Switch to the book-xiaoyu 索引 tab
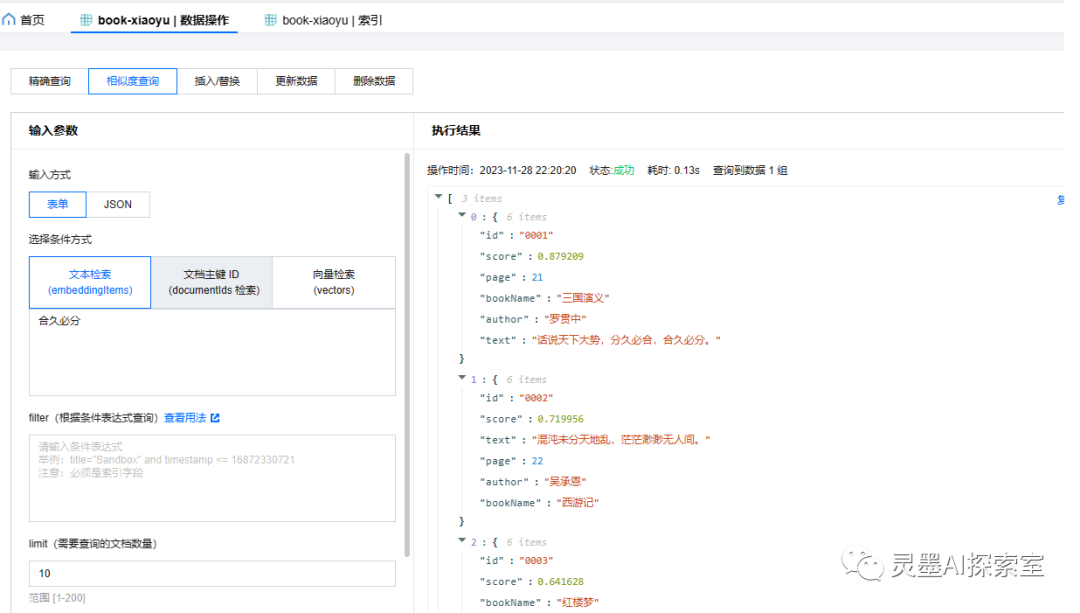Viewport: 1080px width, 613px height. point(323,20)
